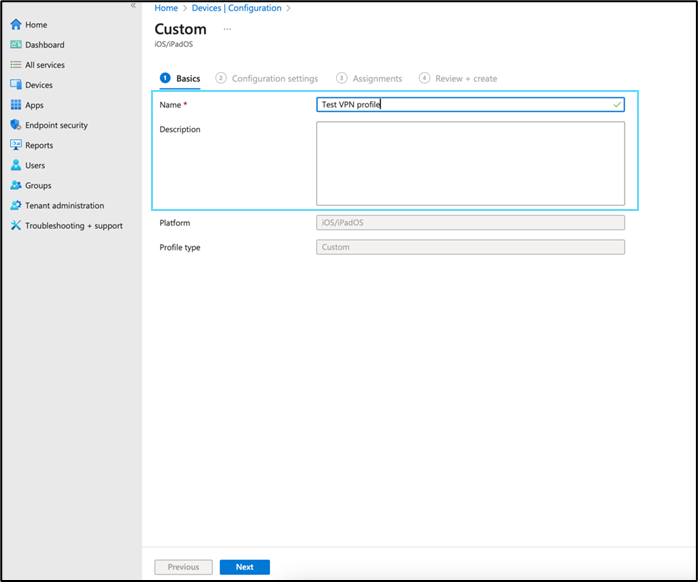698x582 pixels.
Task: Click the Groups icon in sidebar
Action: pyautogui.click(x=16, y=185)
